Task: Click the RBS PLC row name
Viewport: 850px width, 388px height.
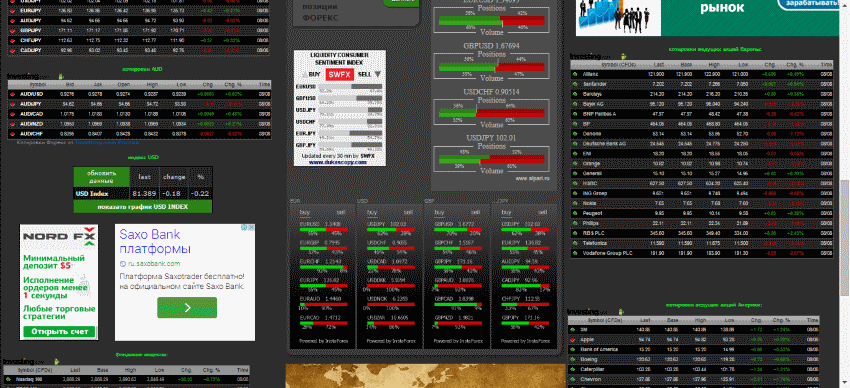Action: point(593,233)
